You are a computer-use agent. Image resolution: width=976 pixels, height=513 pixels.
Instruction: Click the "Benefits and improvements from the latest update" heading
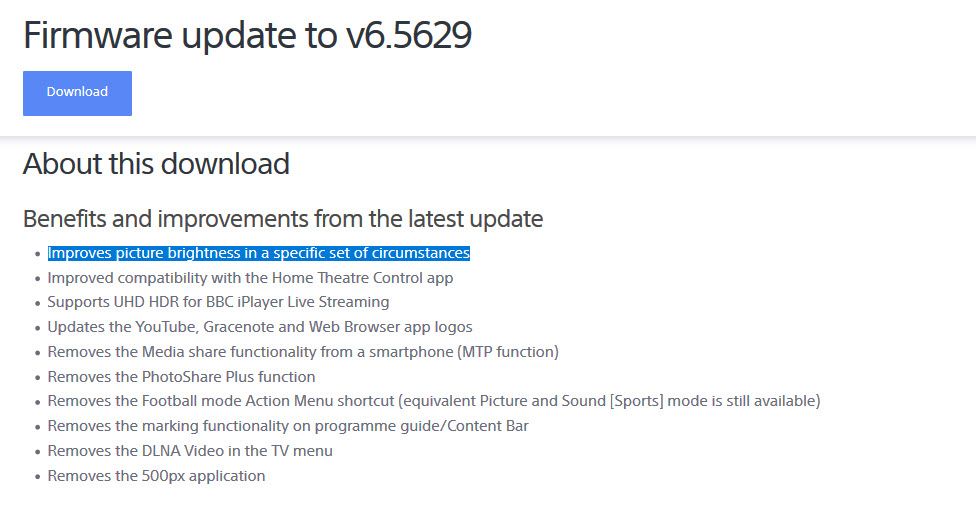283,218
